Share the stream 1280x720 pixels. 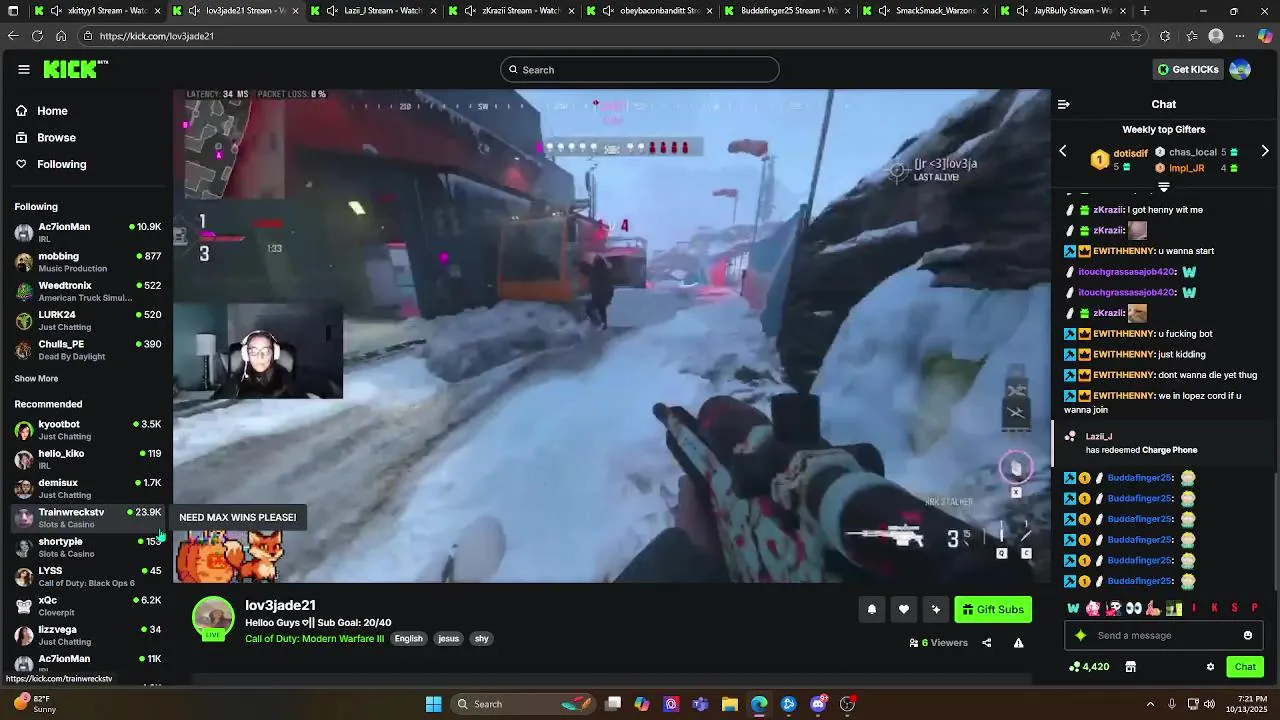coord(987,643)
